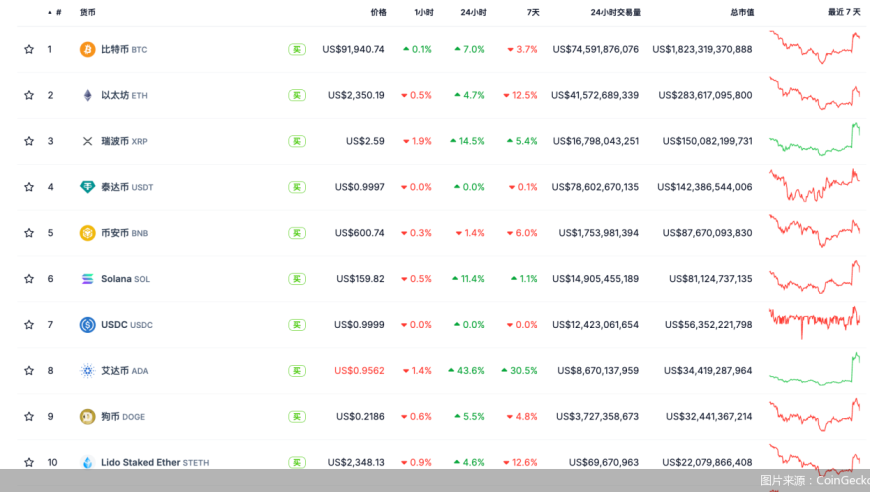The height and width of the screenshot is (492, 870).
Task: Favorite Bitcoin BTC with its star
Action: (x=29, y=49)
